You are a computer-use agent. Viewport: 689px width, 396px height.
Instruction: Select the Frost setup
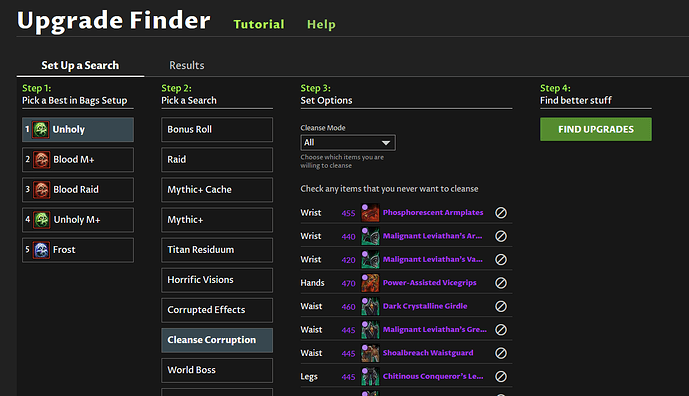coord(78,250)
